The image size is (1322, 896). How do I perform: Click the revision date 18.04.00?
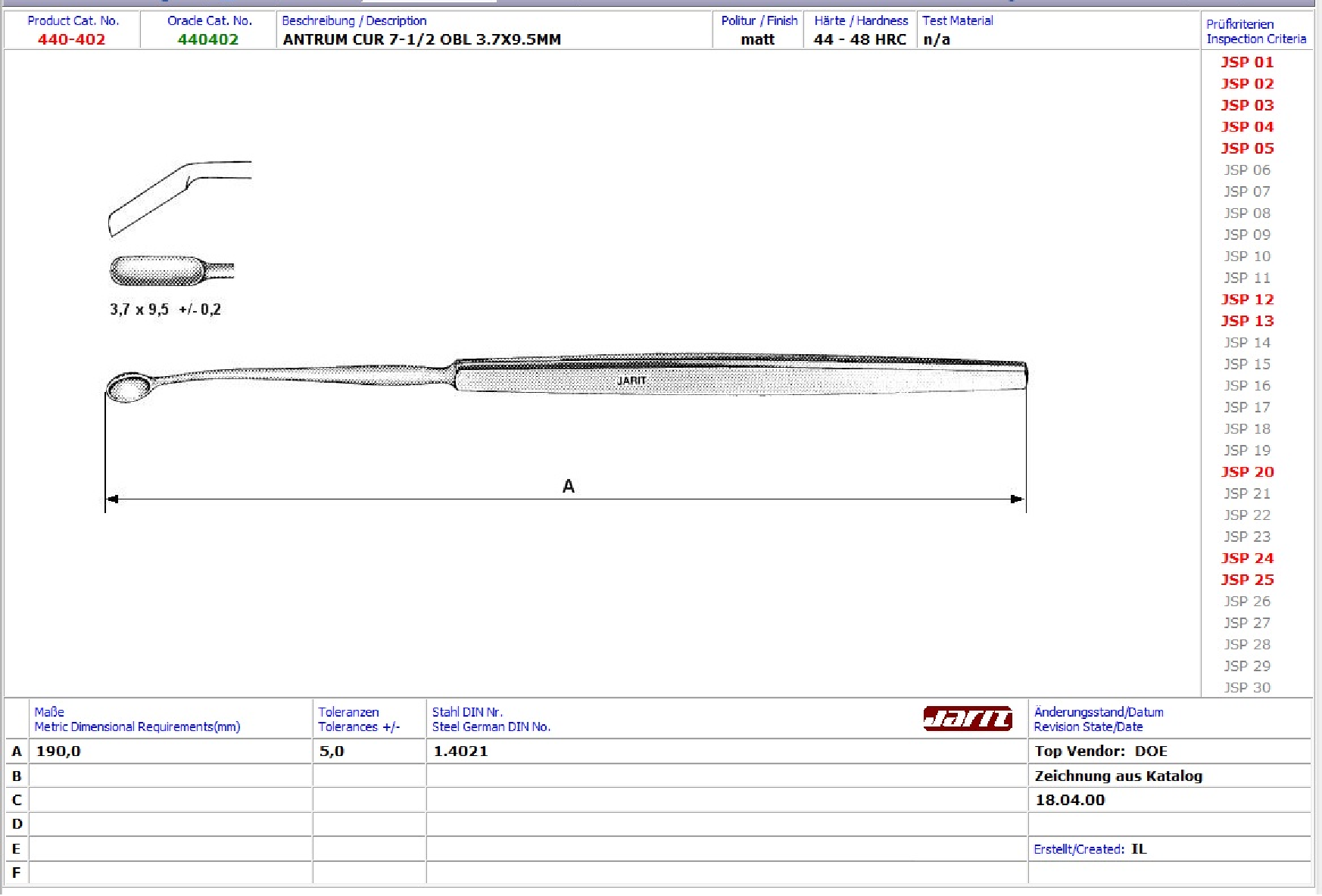pyautogui.click(x=1070, y=800)
